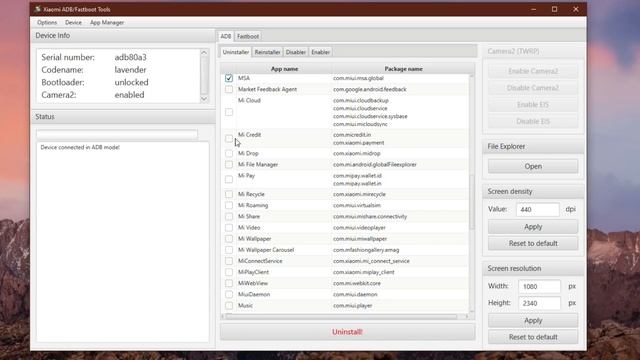Check the MiuiDaemon checkbox
Viewport: 640px width, 360px height.
point(229,294)
